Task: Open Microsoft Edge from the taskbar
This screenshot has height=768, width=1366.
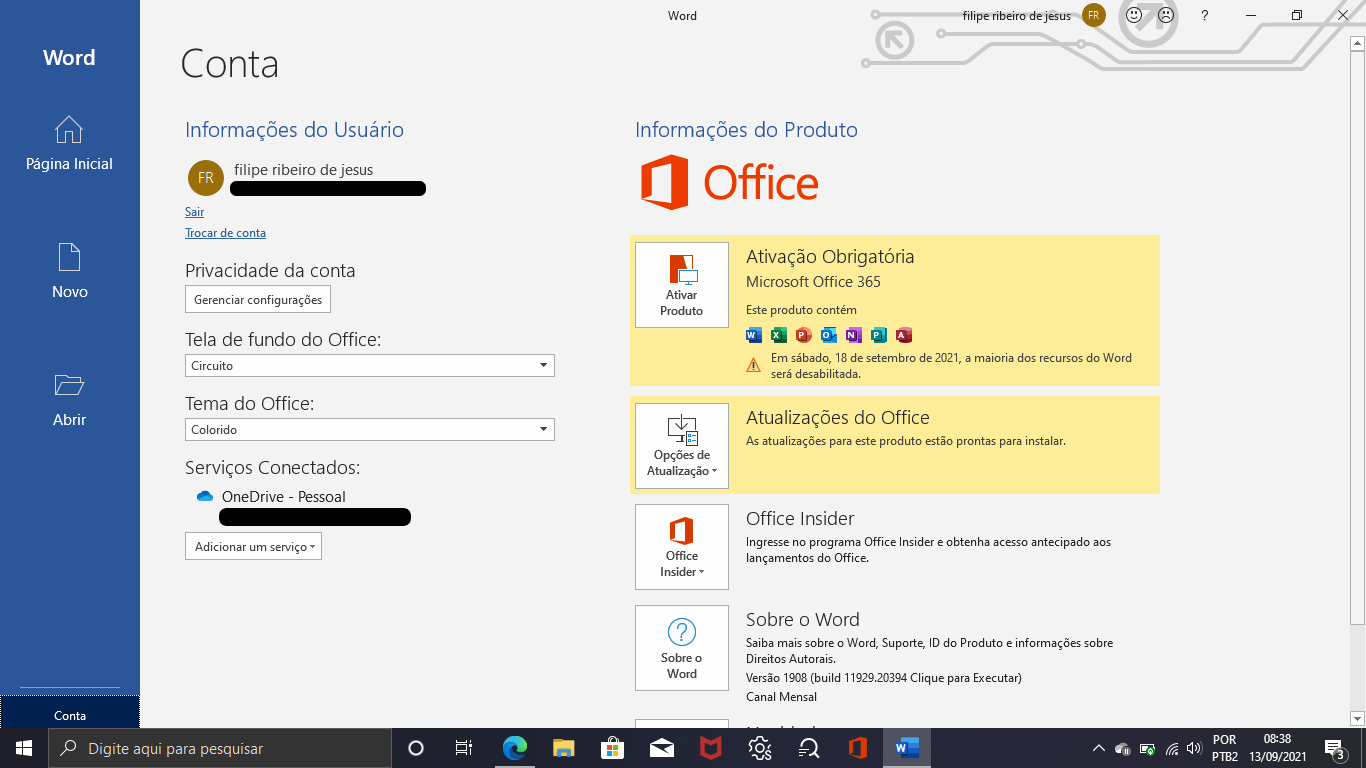Action: (515, 748)
